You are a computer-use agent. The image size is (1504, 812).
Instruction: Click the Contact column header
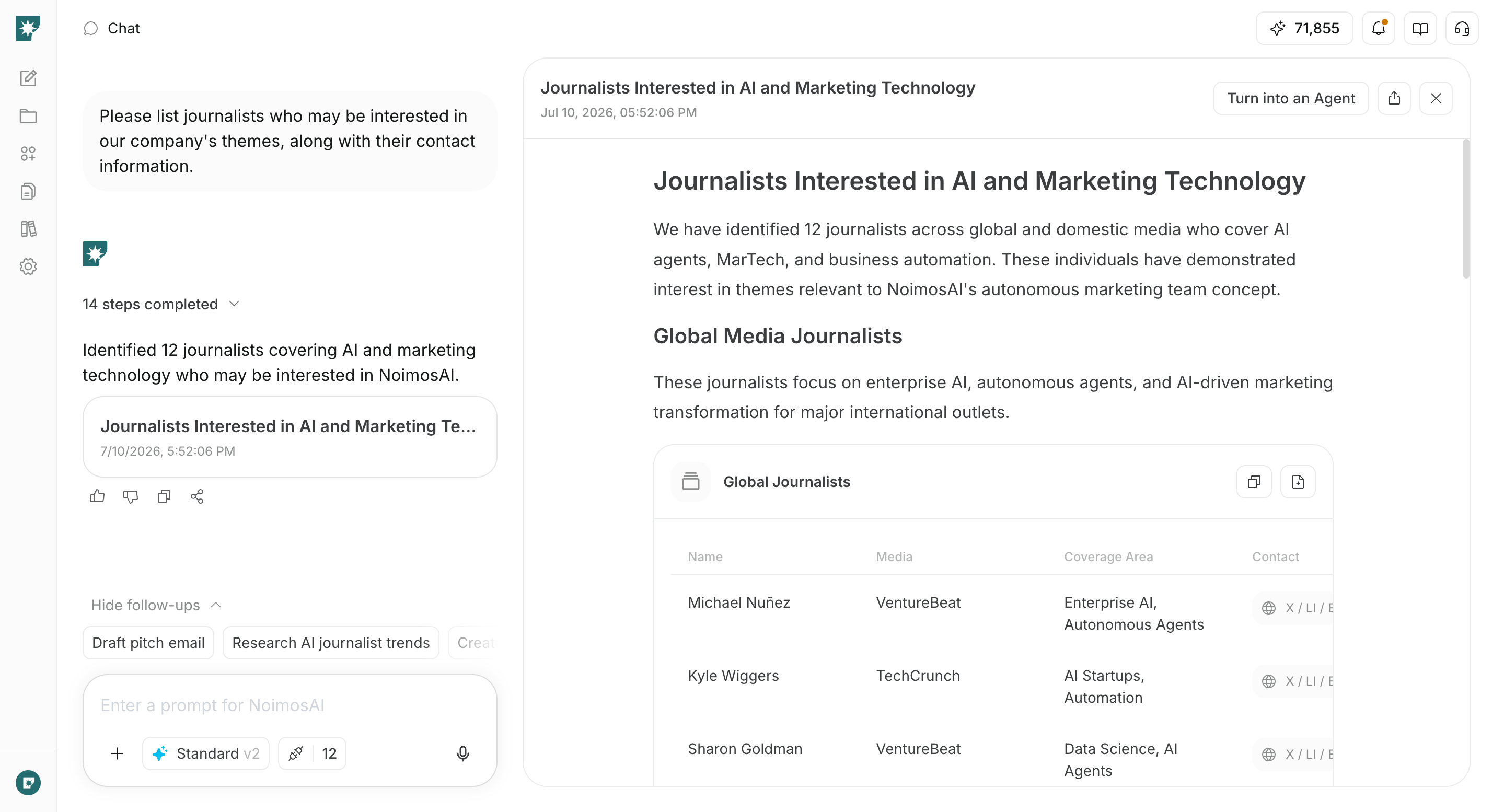(x=1275, y=556)
